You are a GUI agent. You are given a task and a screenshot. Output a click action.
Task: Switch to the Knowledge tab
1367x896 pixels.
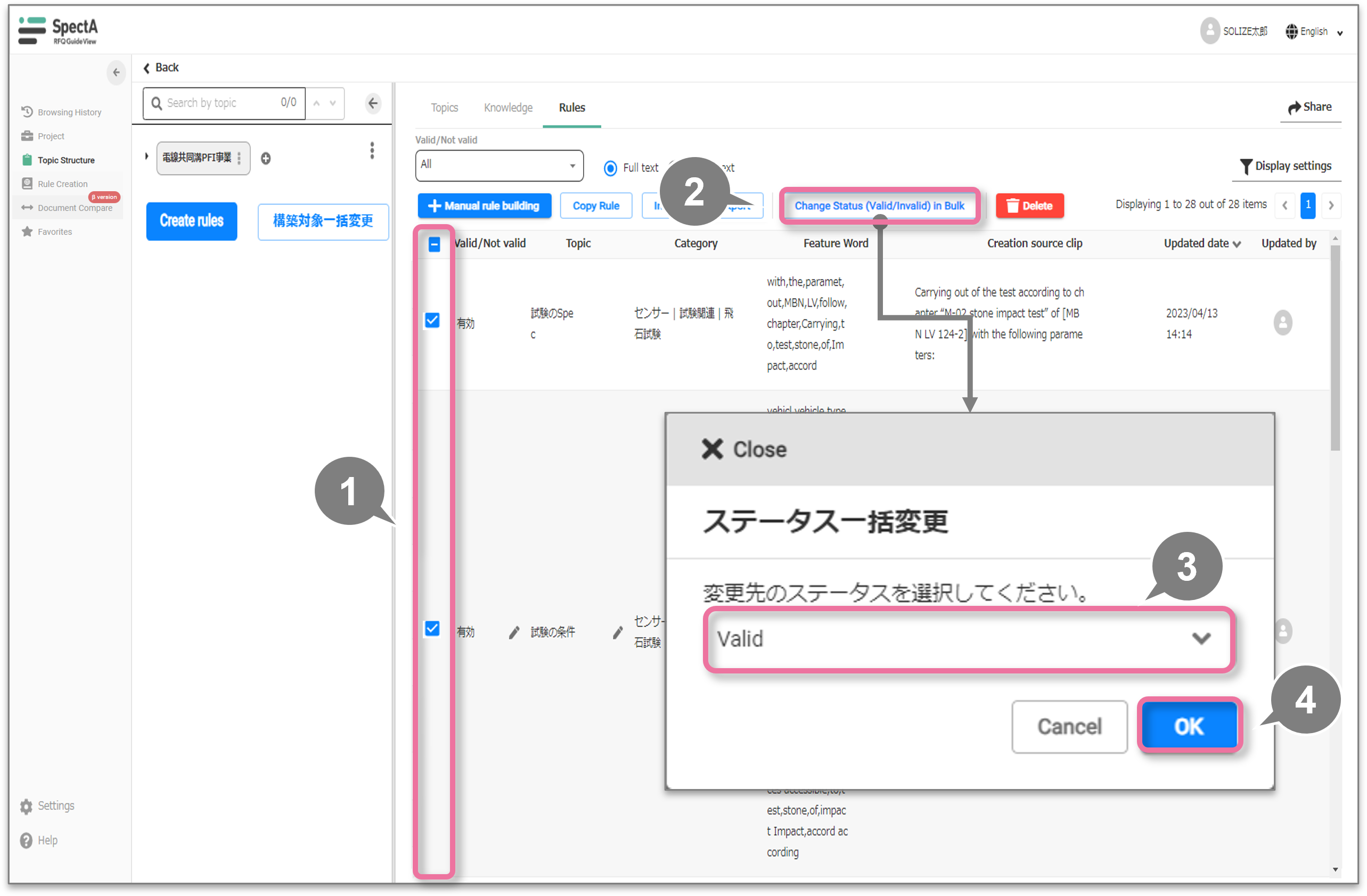pos(509,108)
